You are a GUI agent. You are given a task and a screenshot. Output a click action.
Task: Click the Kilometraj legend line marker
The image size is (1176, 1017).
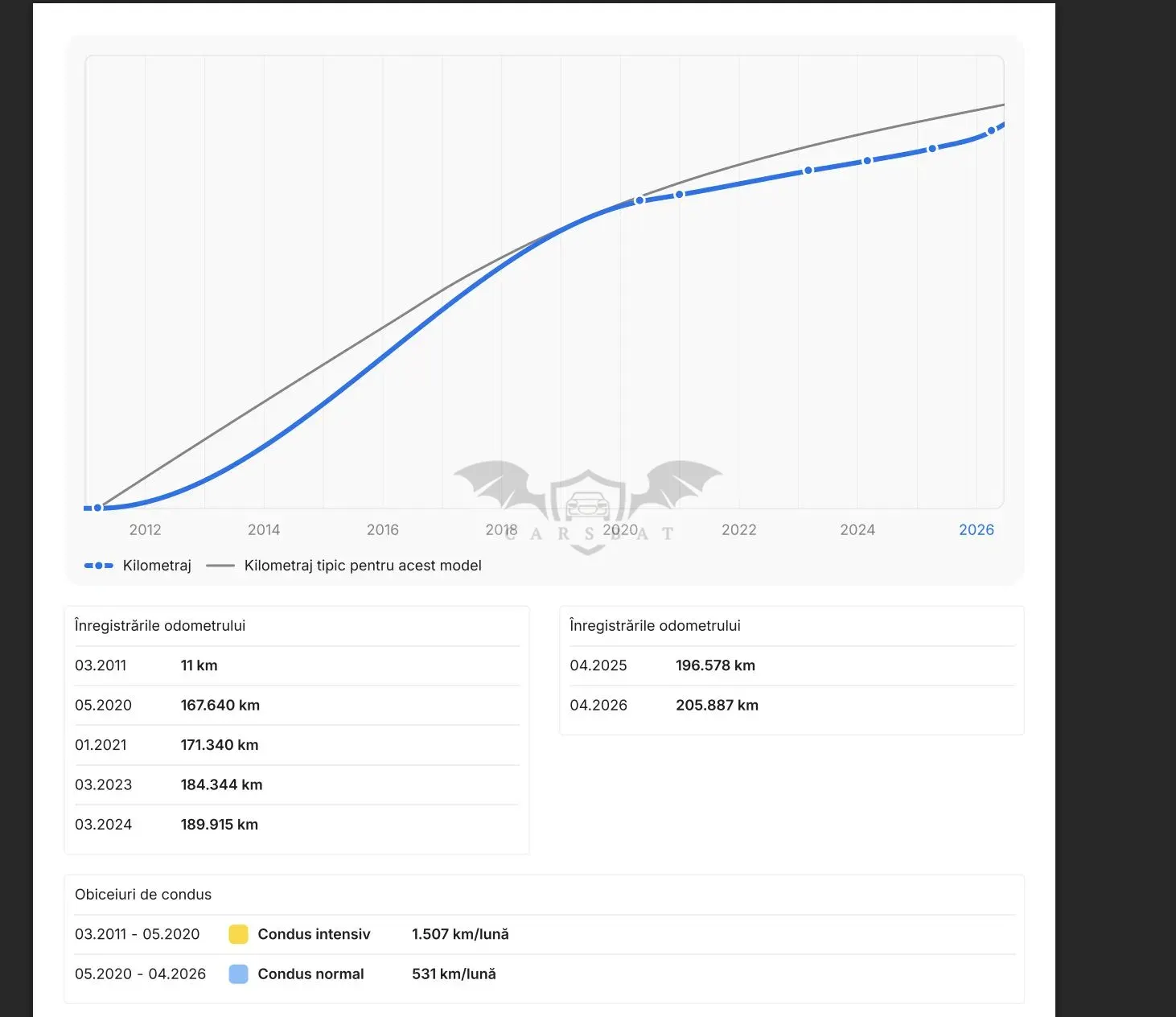(x=99, y=566)
